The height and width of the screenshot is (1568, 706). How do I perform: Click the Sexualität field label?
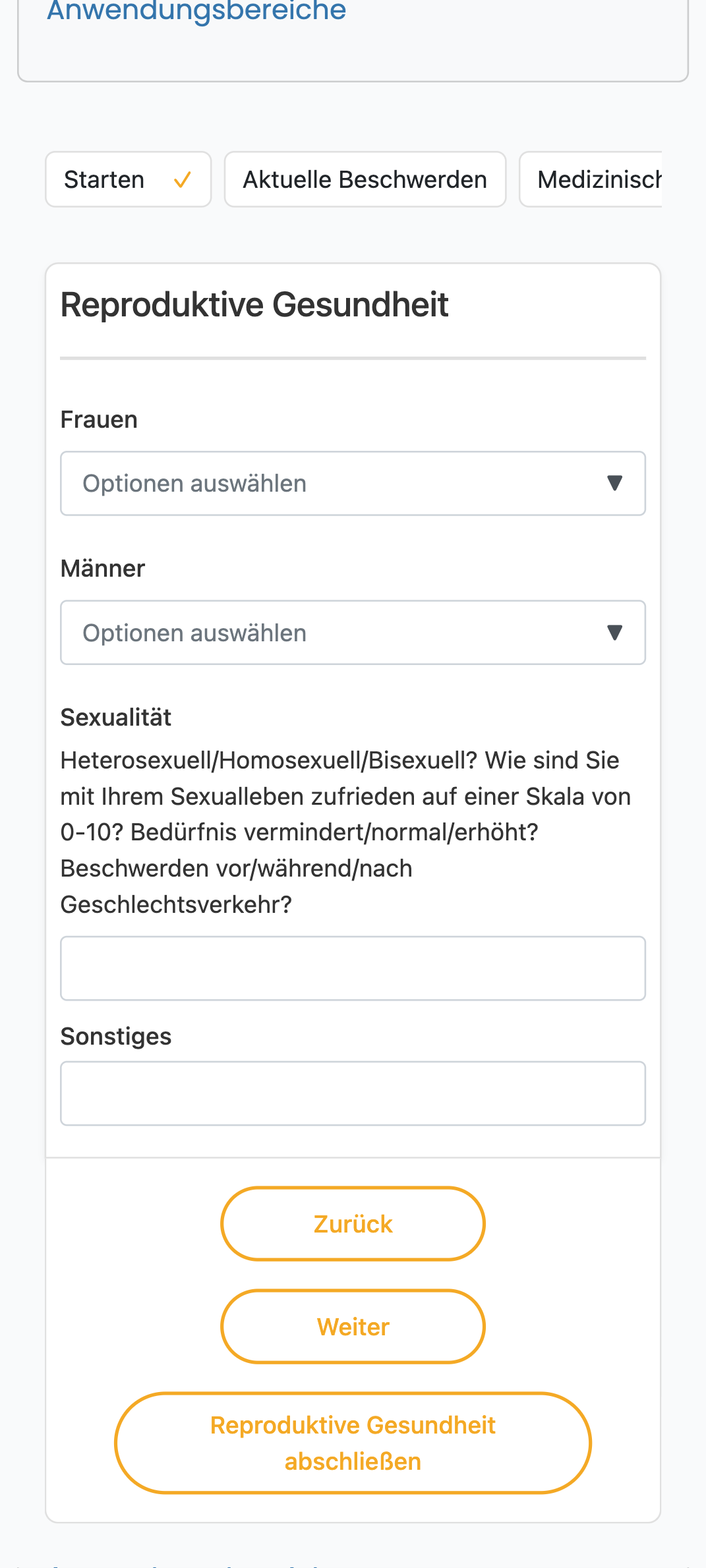click(116, 718)
